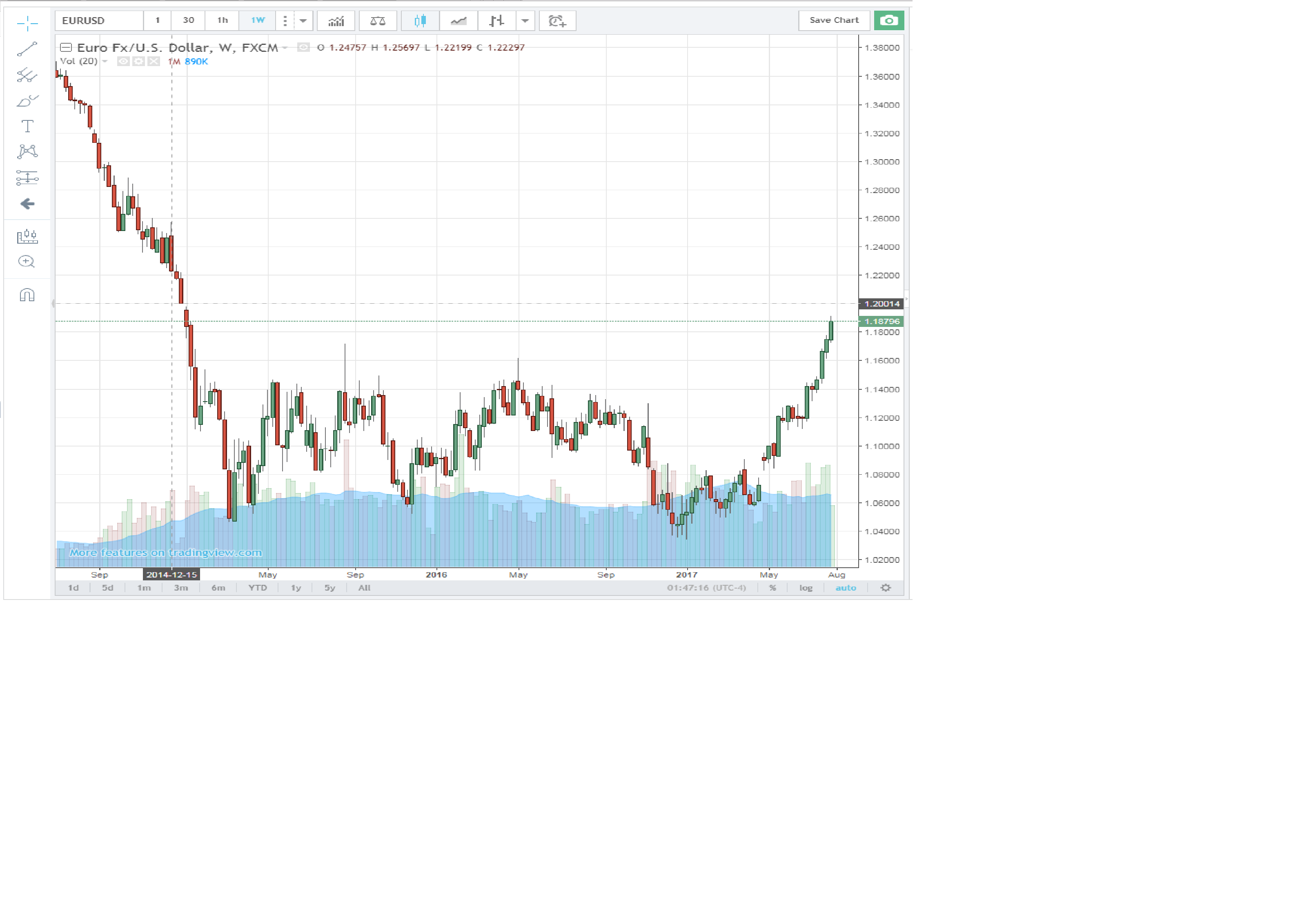This screenshot has height=924, width=1300.
Task: Click the 2014-12-15 date marker on time axis
Action: 171,575
